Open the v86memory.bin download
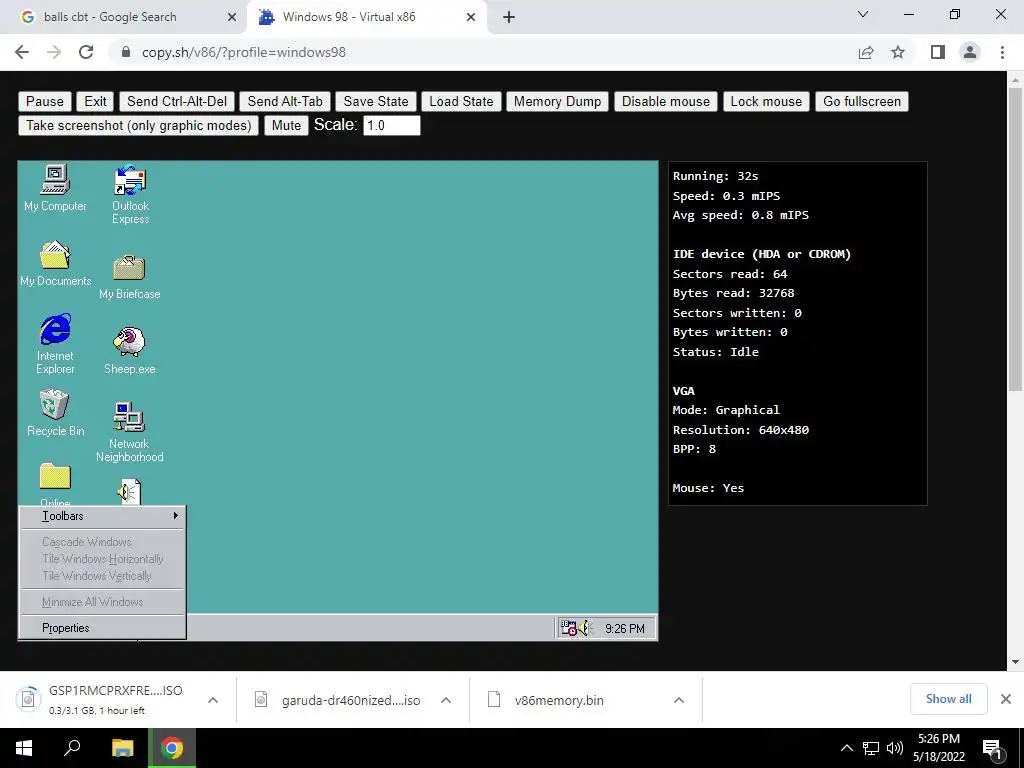 [x=558, y=700]
